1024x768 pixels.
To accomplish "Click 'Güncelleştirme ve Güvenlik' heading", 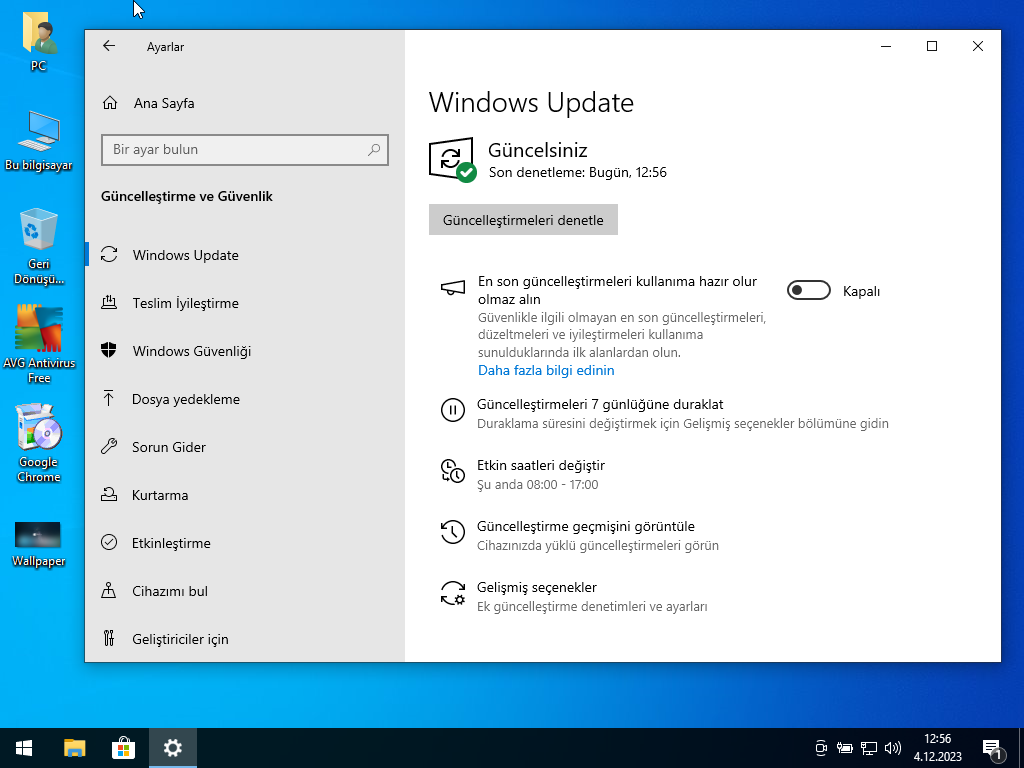I will [x=187, y=197].
